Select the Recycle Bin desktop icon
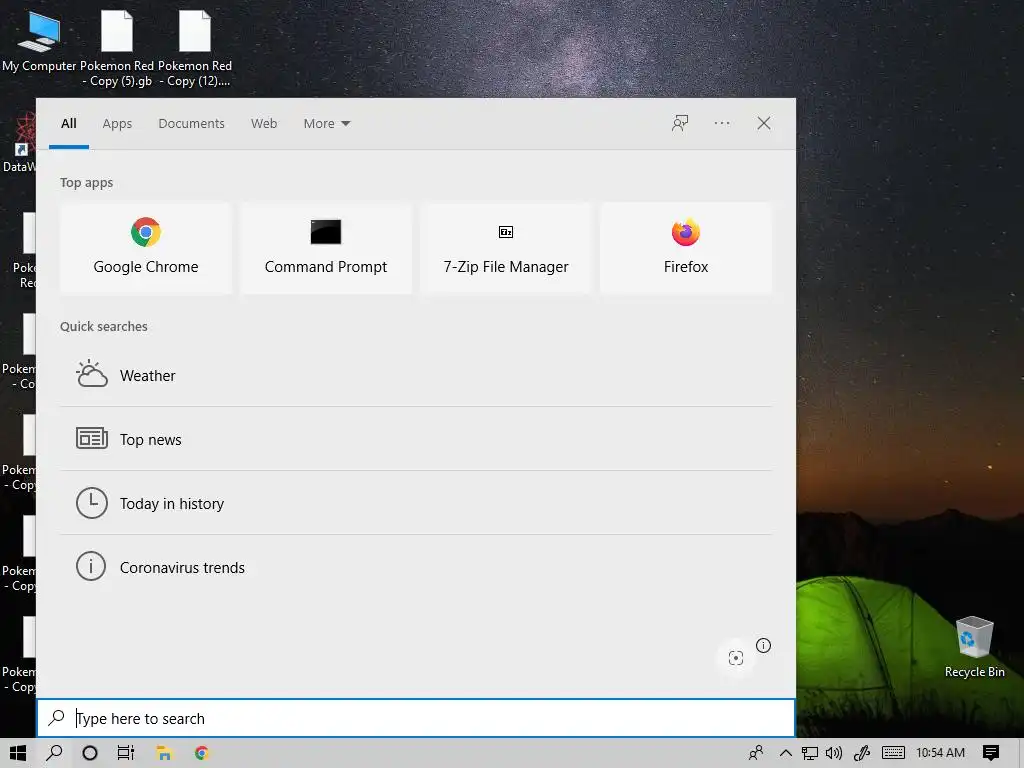Image resolution: width=1024 pixels, height=768 pixels. coord(974,647)
